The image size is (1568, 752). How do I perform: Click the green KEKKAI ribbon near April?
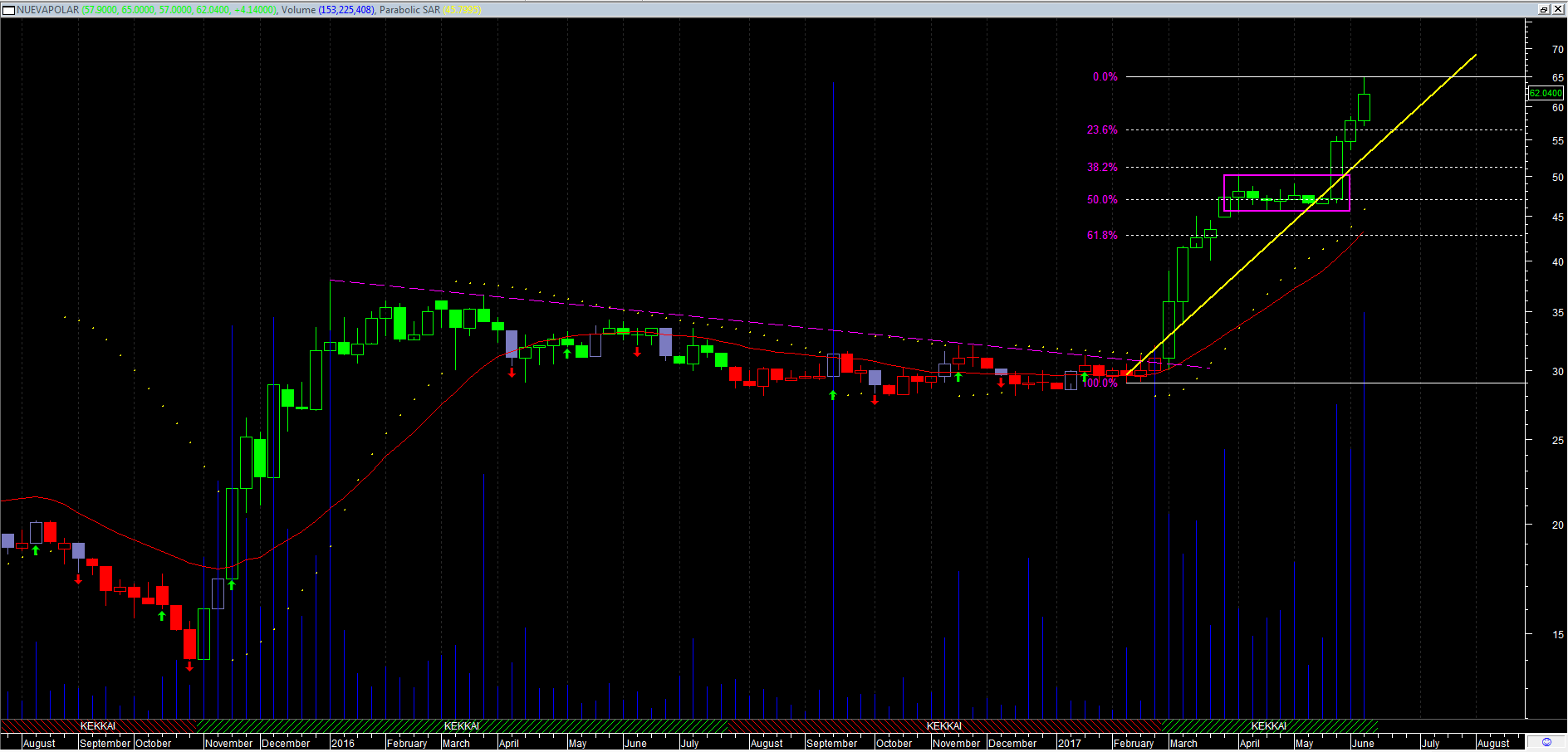pos(1268,726)
